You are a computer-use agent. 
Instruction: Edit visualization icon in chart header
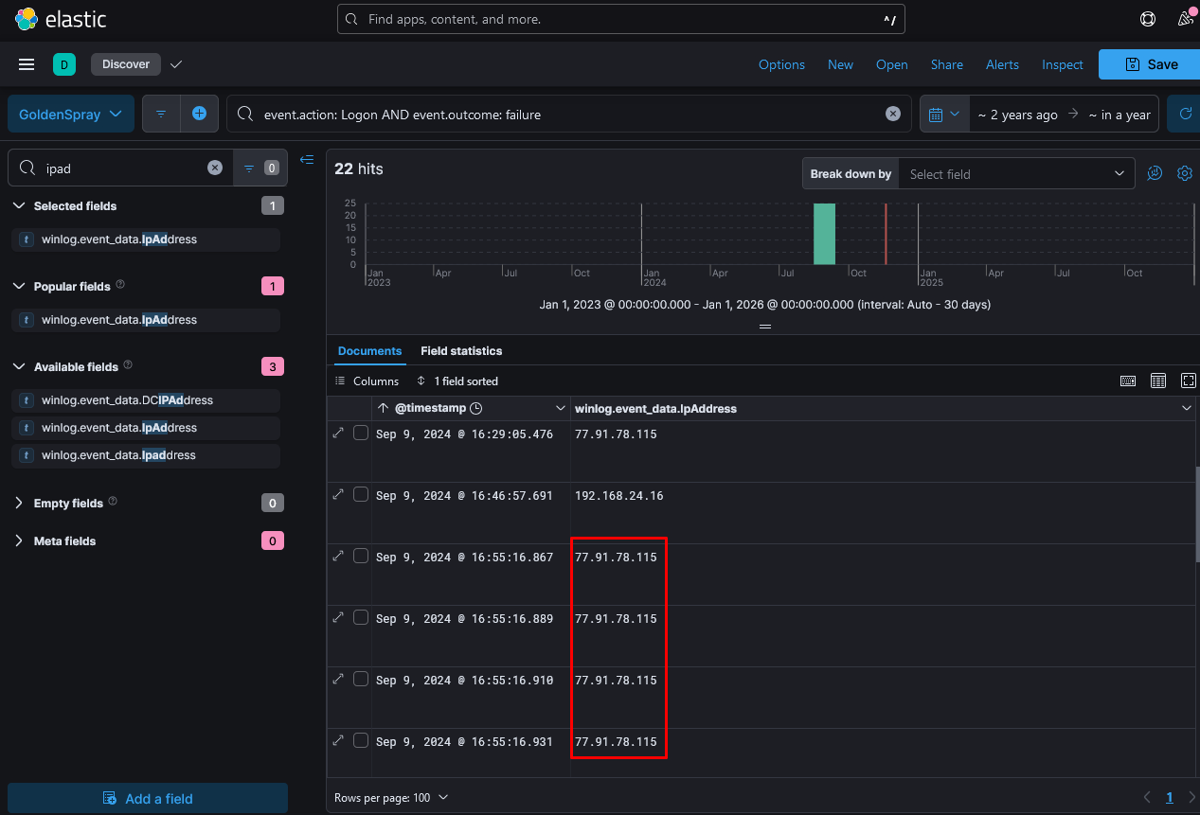pos(1155,173)
